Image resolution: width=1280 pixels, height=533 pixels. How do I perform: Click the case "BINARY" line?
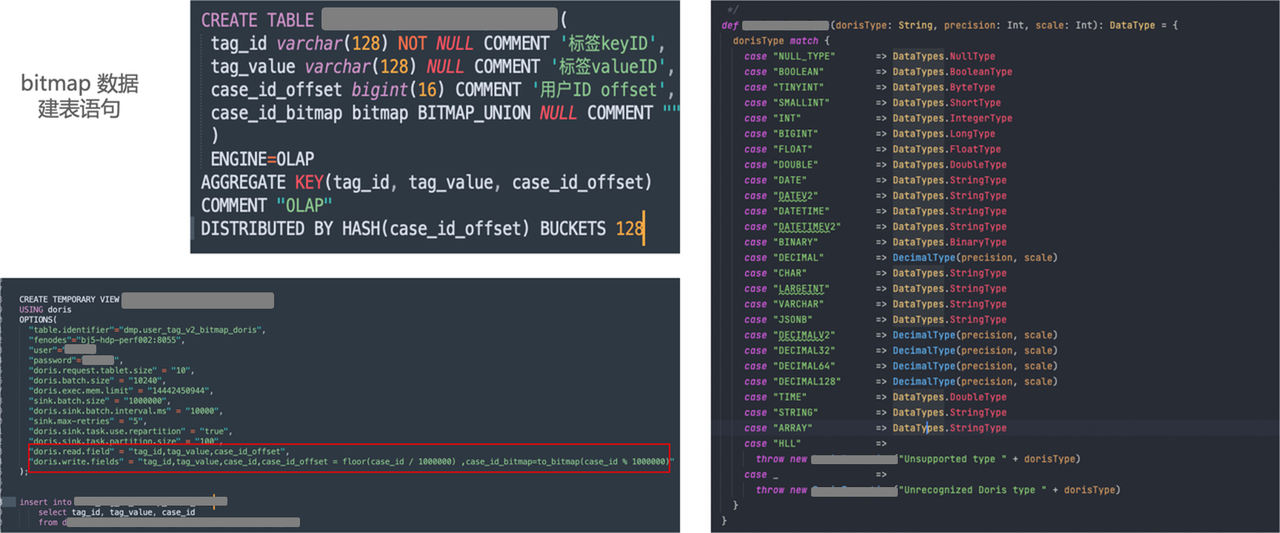(x=875, y=242)
